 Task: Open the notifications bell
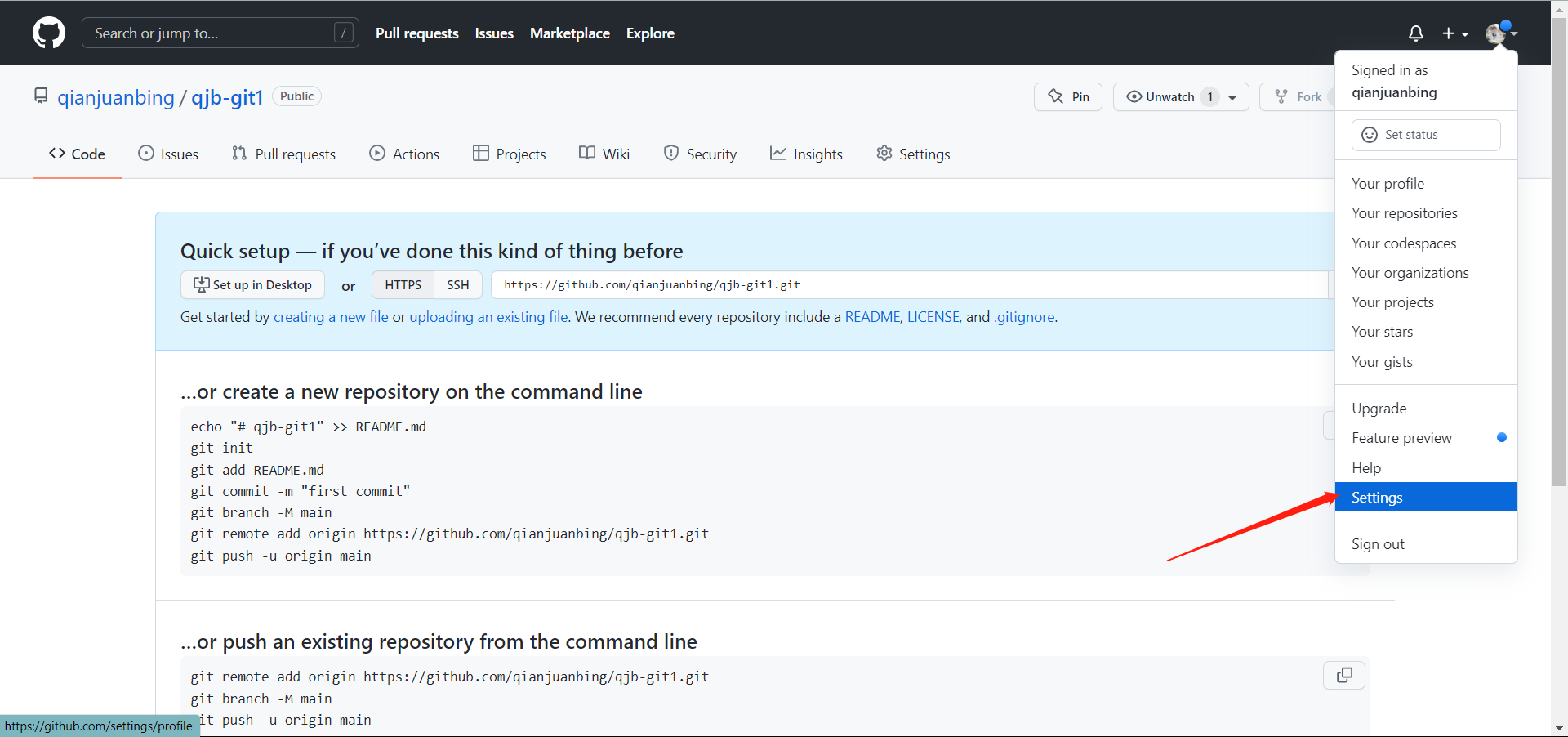pos(1416,33)
